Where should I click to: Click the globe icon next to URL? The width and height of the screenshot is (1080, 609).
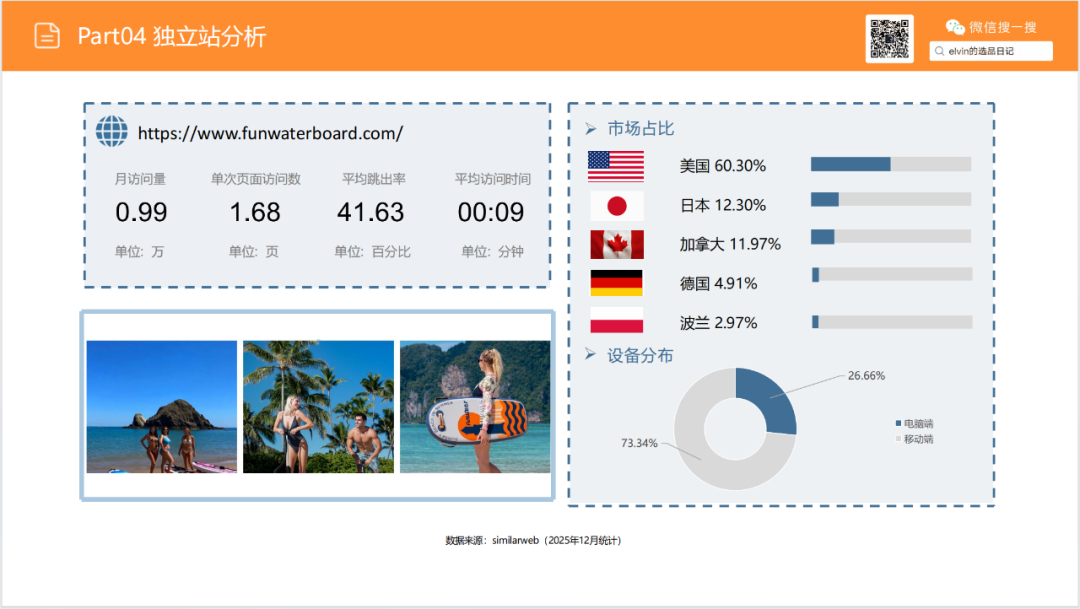click(x=112, y=132)
